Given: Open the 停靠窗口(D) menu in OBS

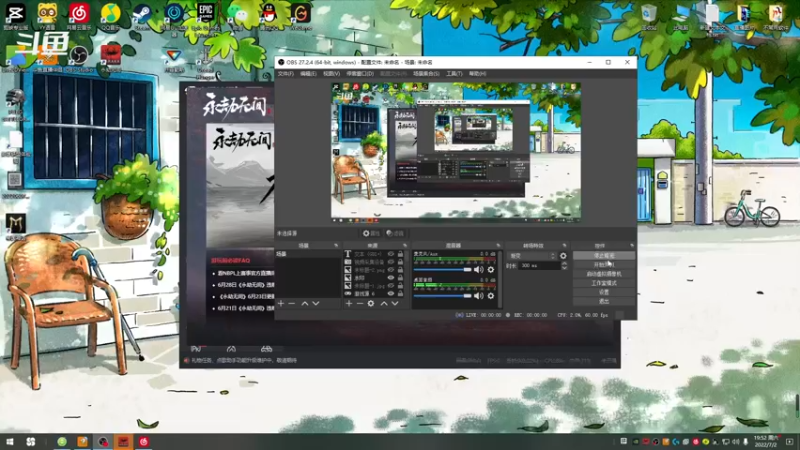Looking at the screenshot, I should [x=360, y=73].
